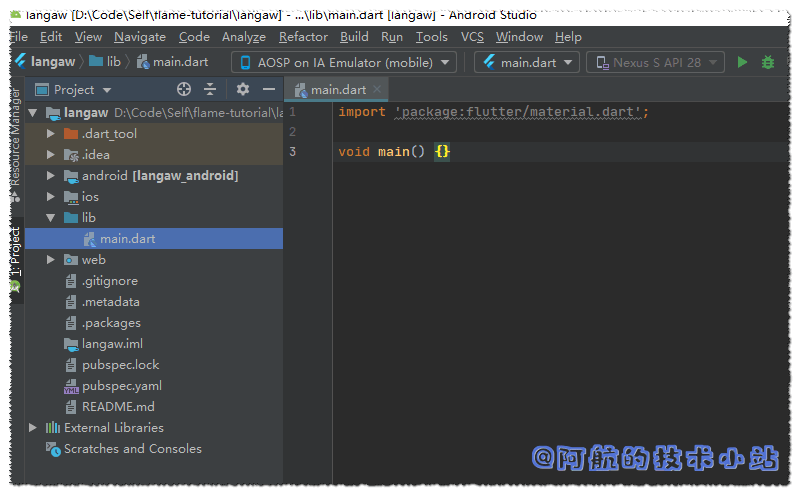Click the void main() line in editor

click(380, 152)
